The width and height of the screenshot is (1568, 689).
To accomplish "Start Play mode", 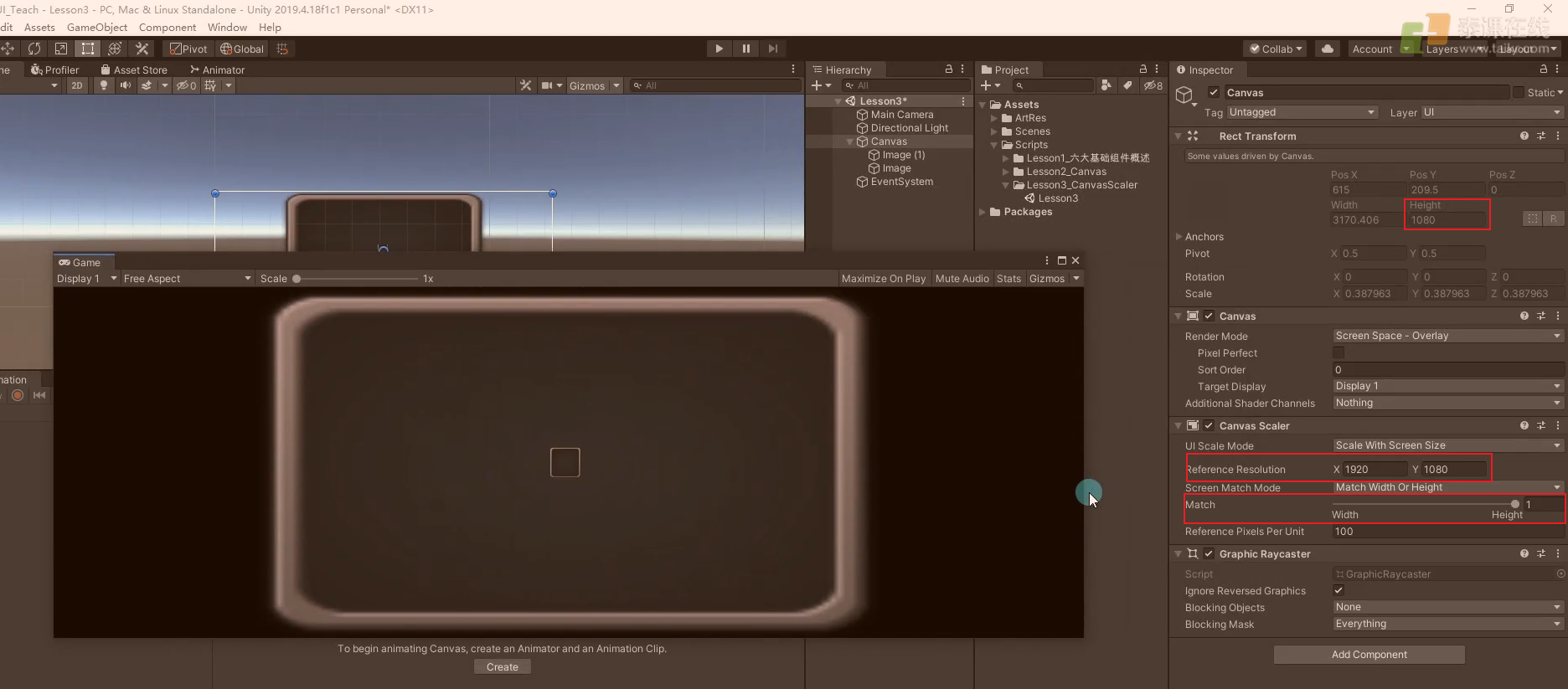I will point(719,49).
